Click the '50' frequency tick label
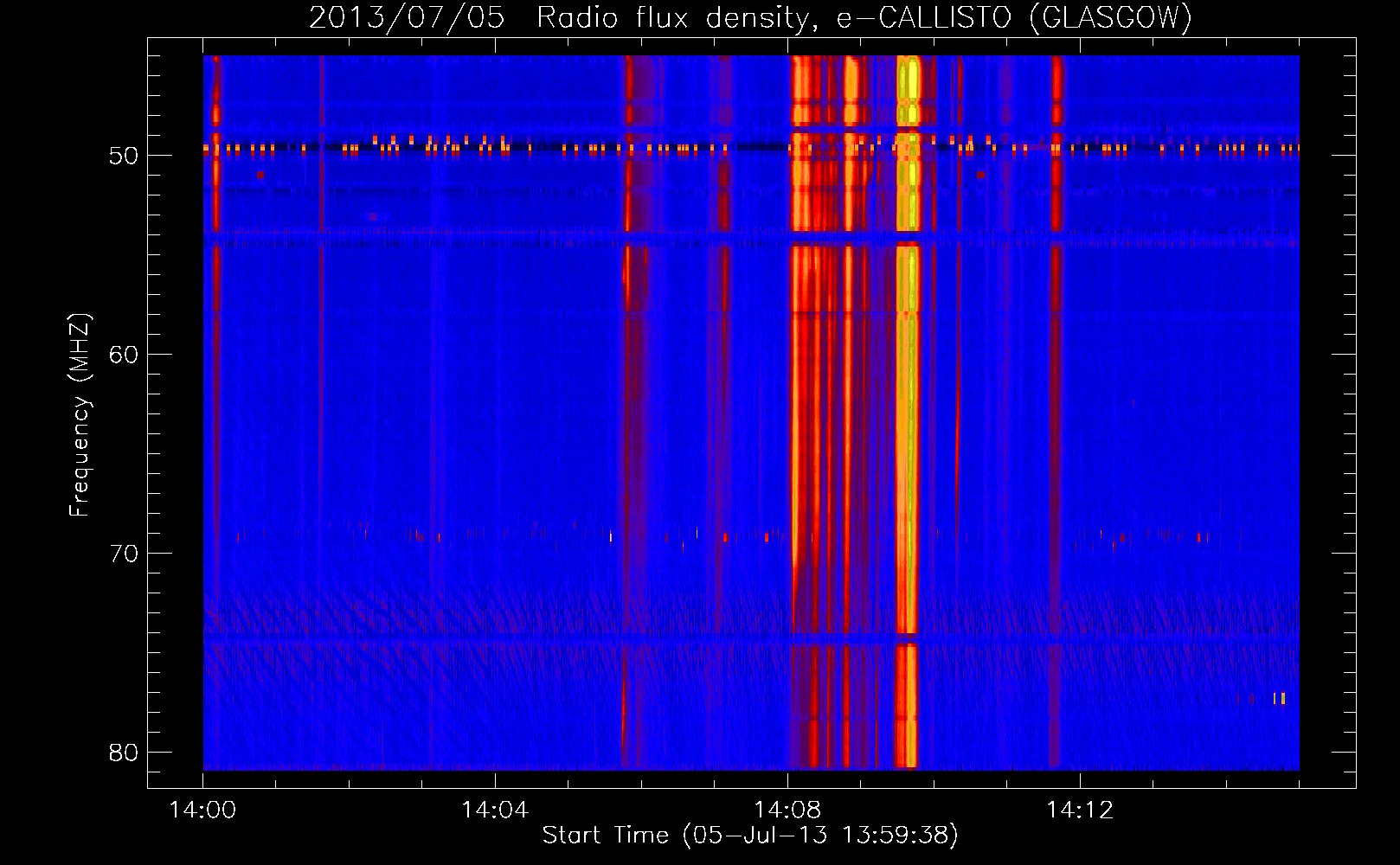 pyautogui.click(x=124, y=156)
